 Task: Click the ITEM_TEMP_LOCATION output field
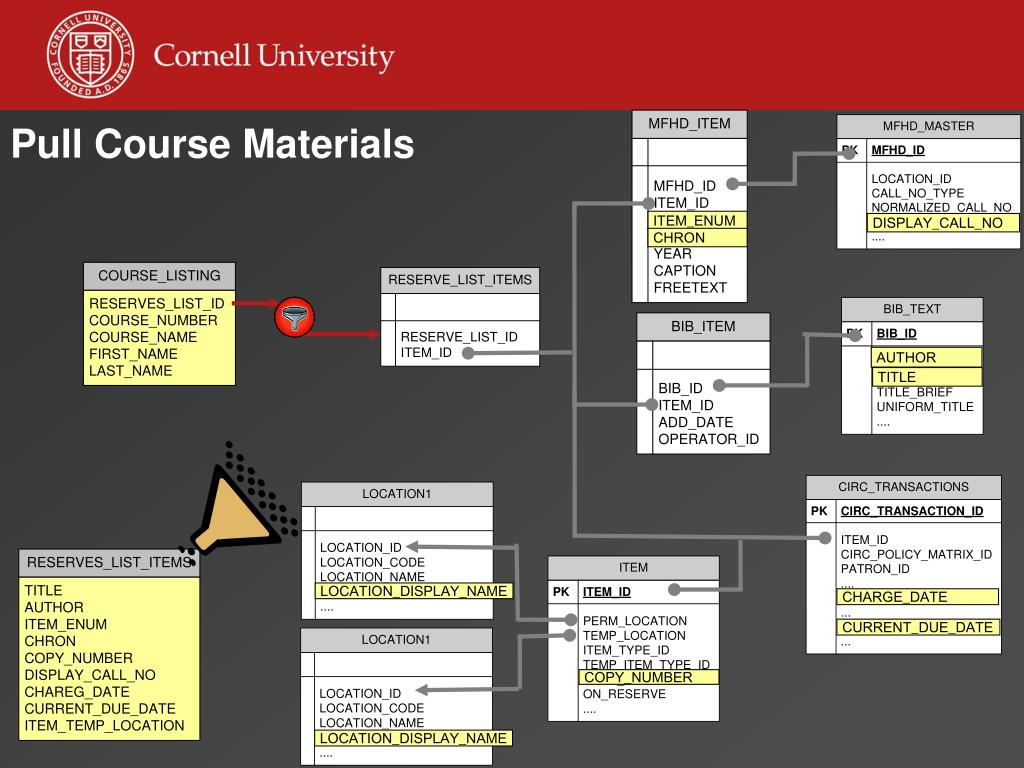[x=104, y=726]
